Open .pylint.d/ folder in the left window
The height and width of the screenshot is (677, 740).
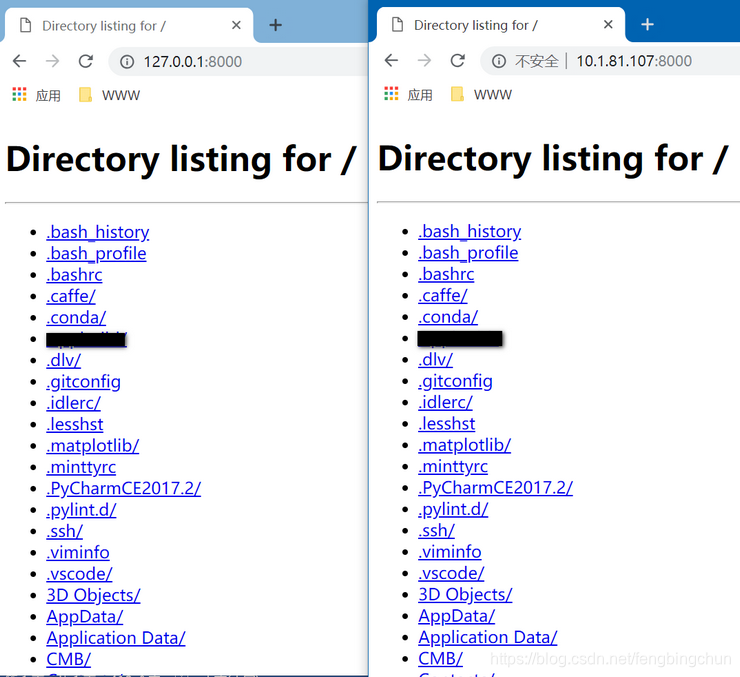(81, 510)
